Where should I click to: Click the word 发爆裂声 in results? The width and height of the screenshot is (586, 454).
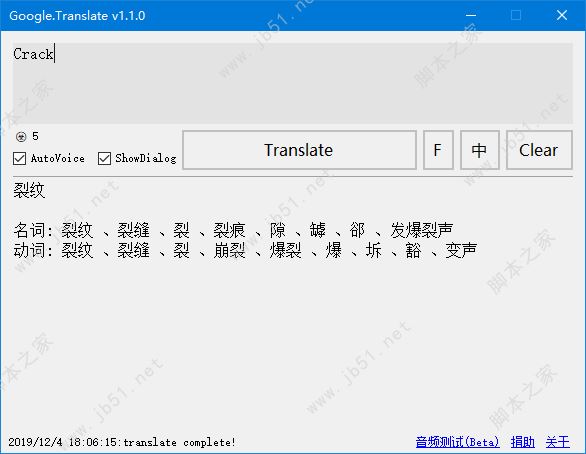(x=422, y=230)
